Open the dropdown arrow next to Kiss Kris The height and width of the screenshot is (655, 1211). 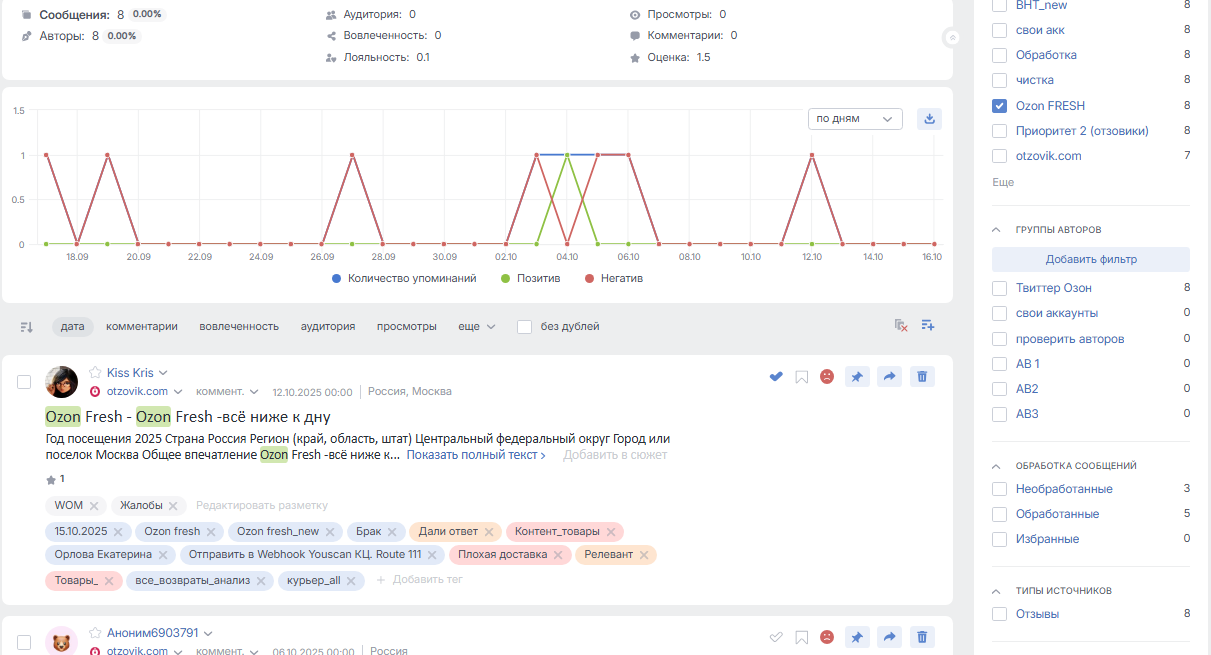coord(163,373)
